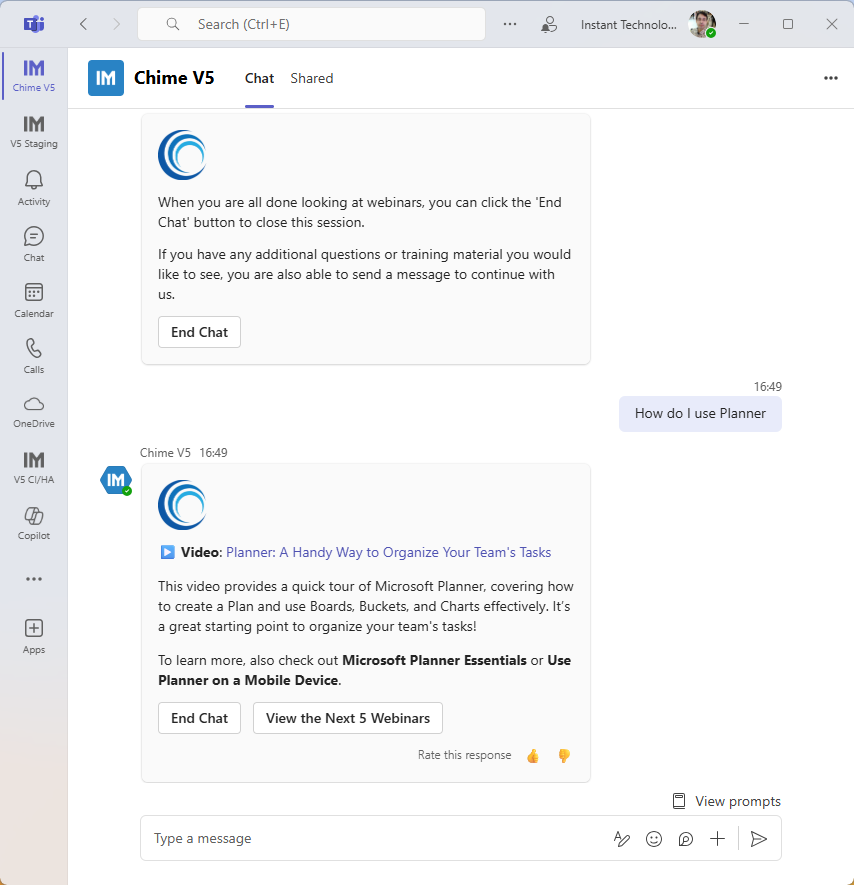The height and width of the screenshot is (885, 854).
Task: Click the View prompts book icon
Action: pos(679,801)
